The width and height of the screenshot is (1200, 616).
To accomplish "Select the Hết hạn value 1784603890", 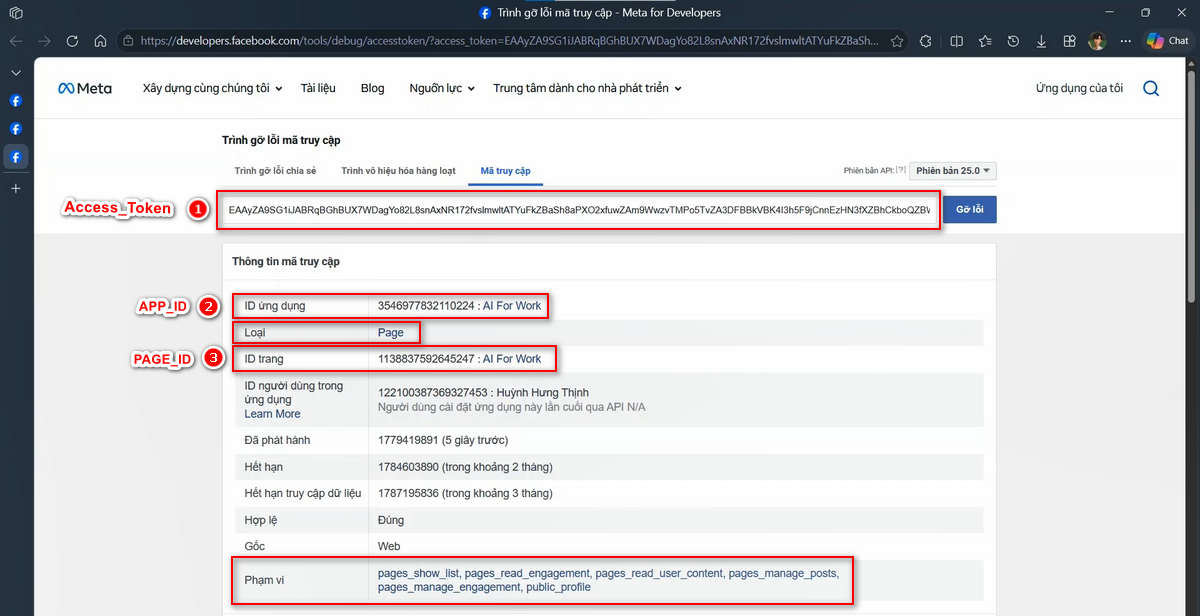I will (408, 466).
